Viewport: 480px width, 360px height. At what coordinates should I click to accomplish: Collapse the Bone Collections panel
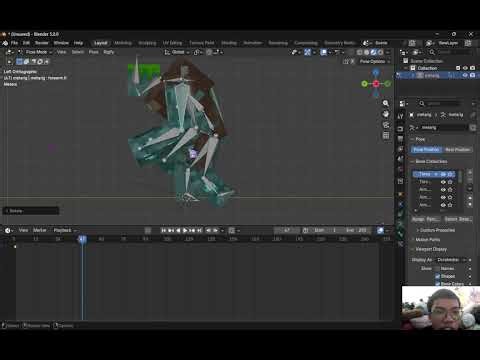tap(431, 161)
